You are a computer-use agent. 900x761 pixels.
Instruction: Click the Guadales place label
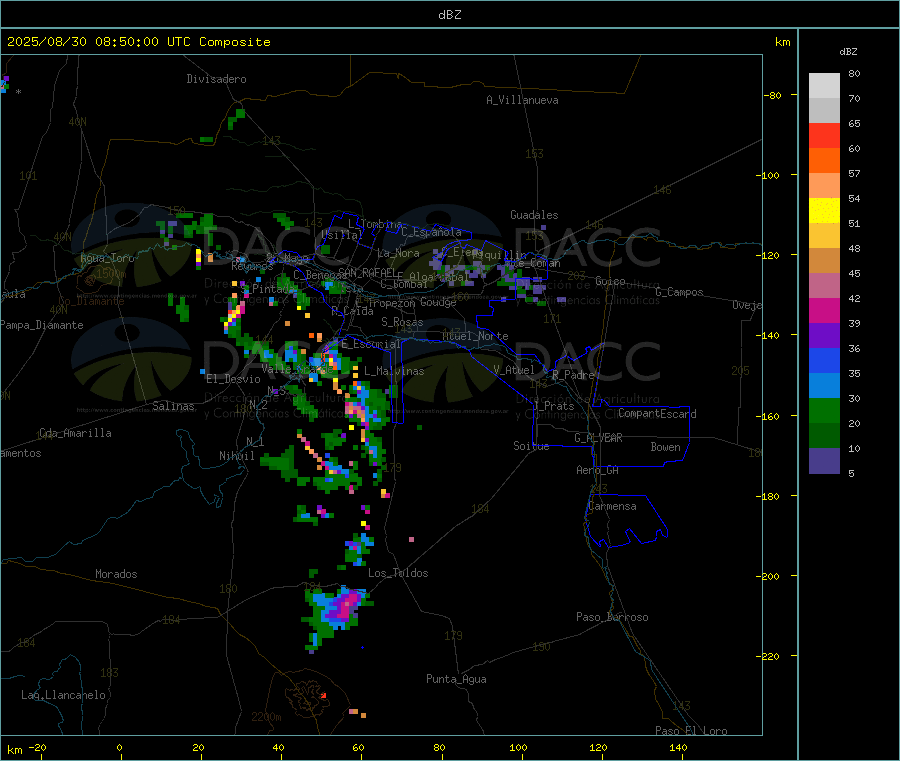534,215
